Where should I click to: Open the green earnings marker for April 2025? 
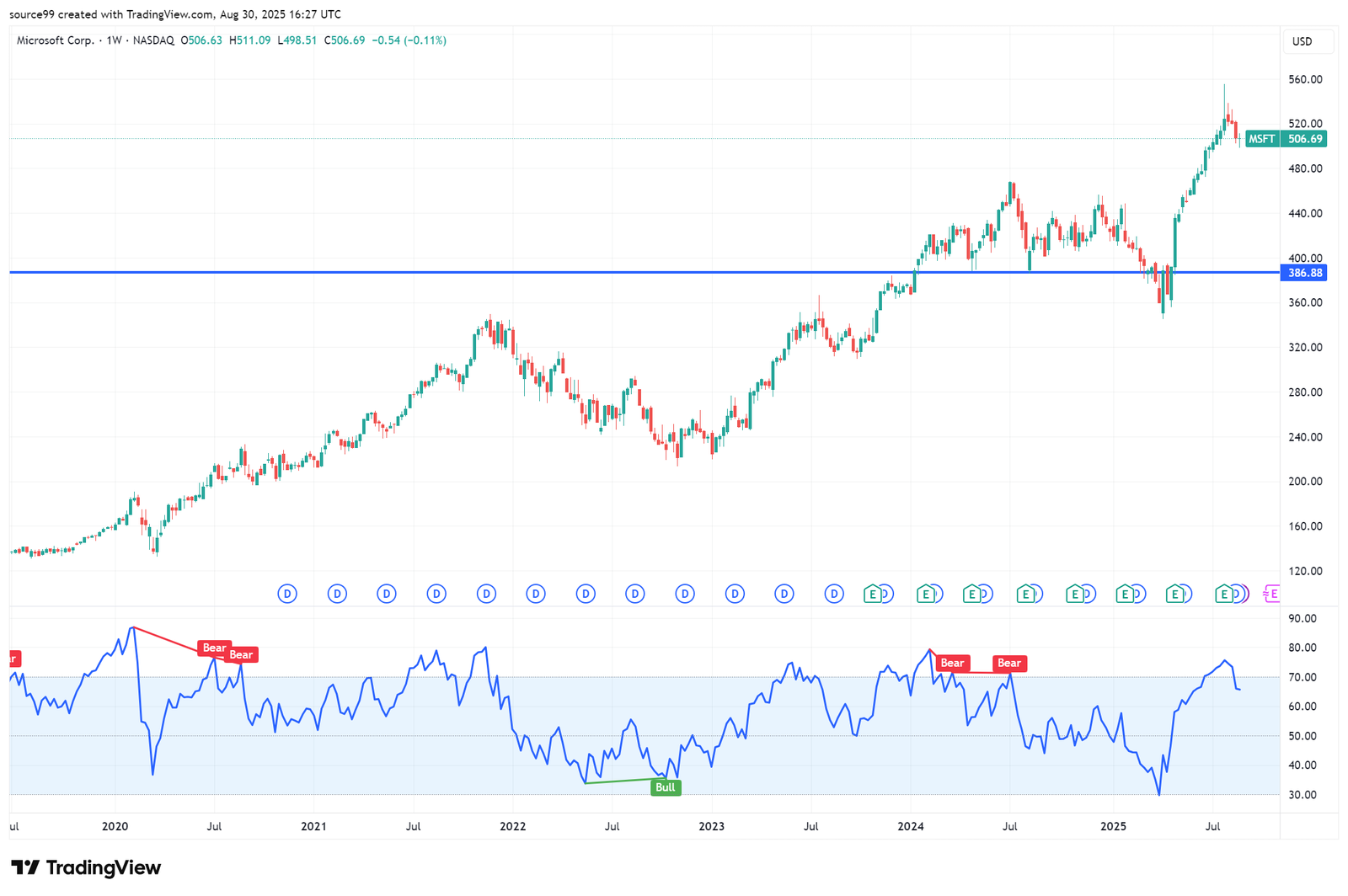(x=1174, y=594)
